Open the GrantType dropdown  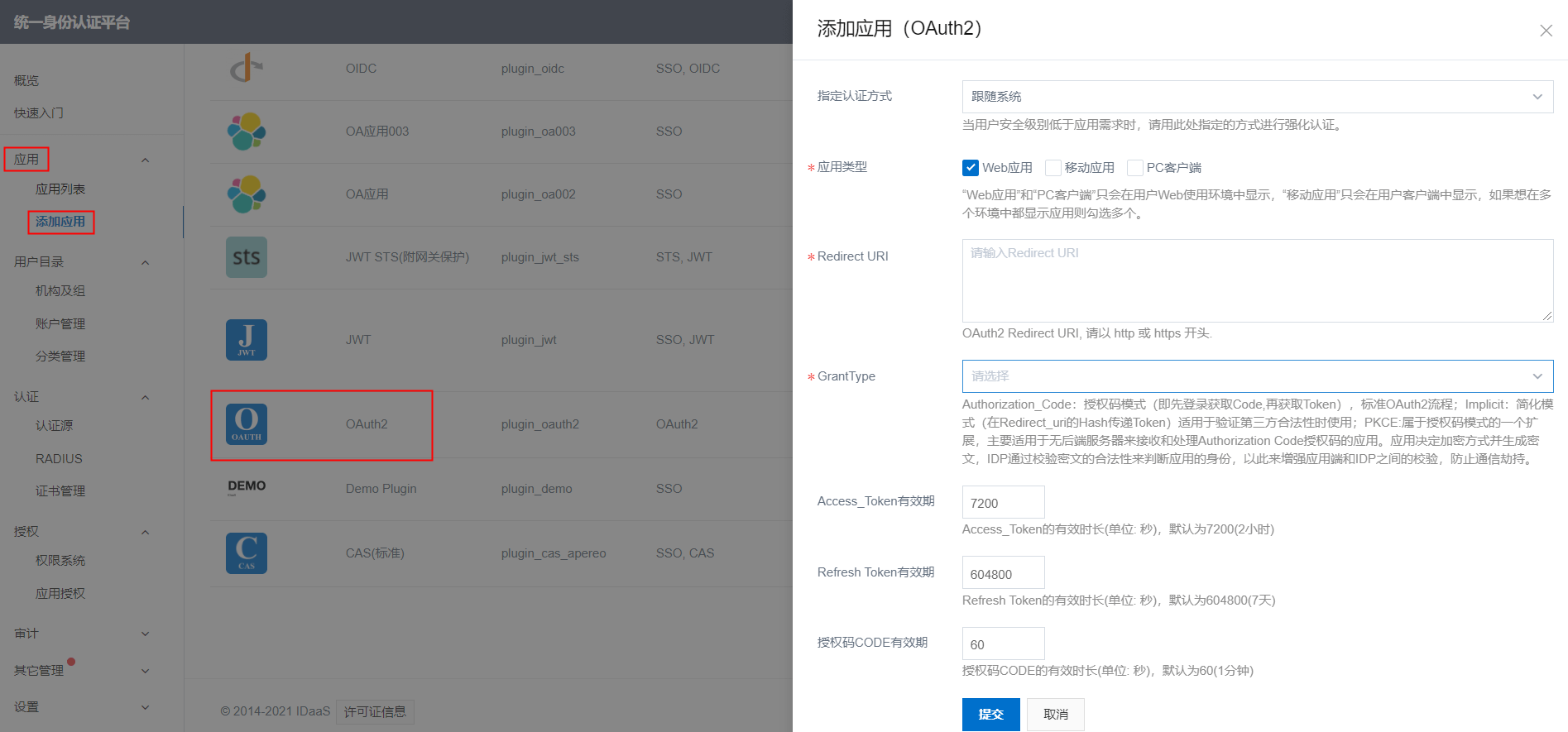(x=1257, y=376)
